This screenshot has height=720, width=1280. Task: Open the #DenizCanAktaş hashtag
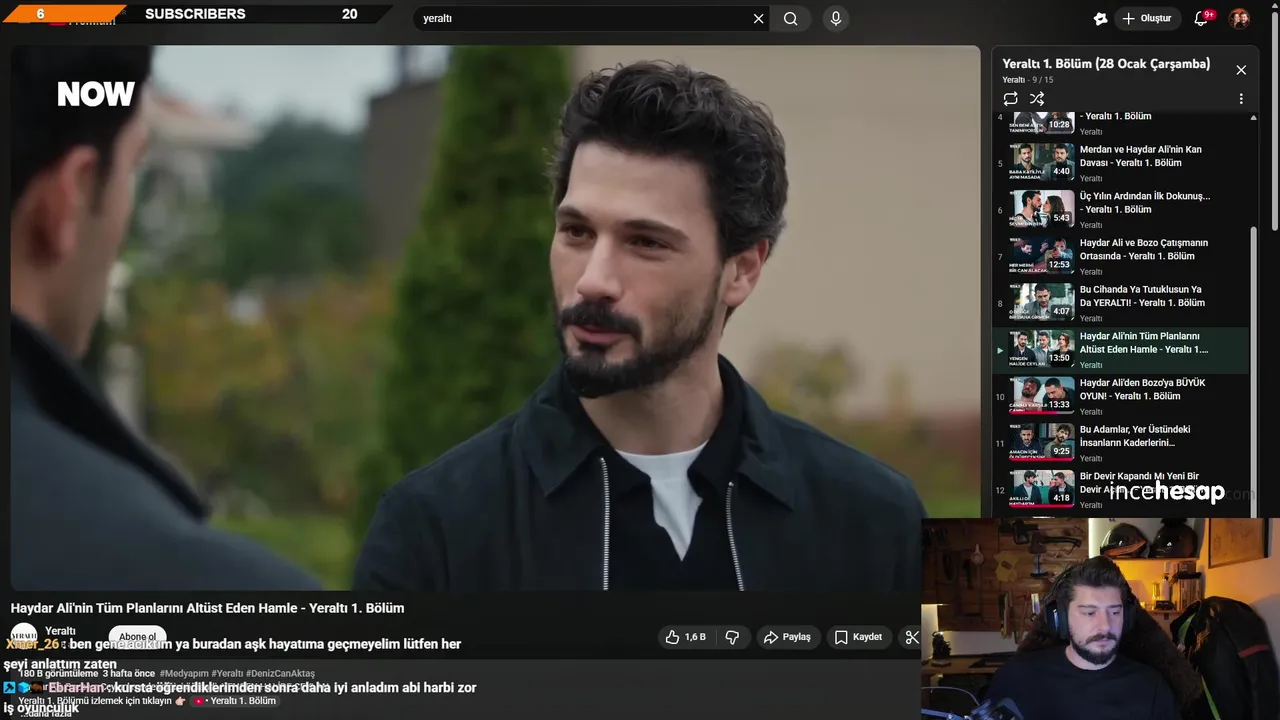pos(280,674)
